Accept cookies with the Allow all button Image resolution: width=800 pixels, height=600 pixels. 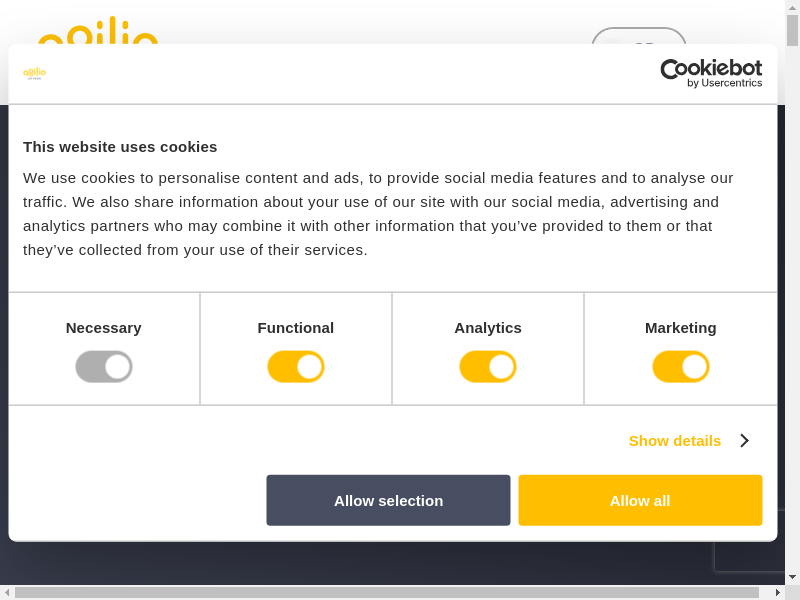[x=640, y=500]
